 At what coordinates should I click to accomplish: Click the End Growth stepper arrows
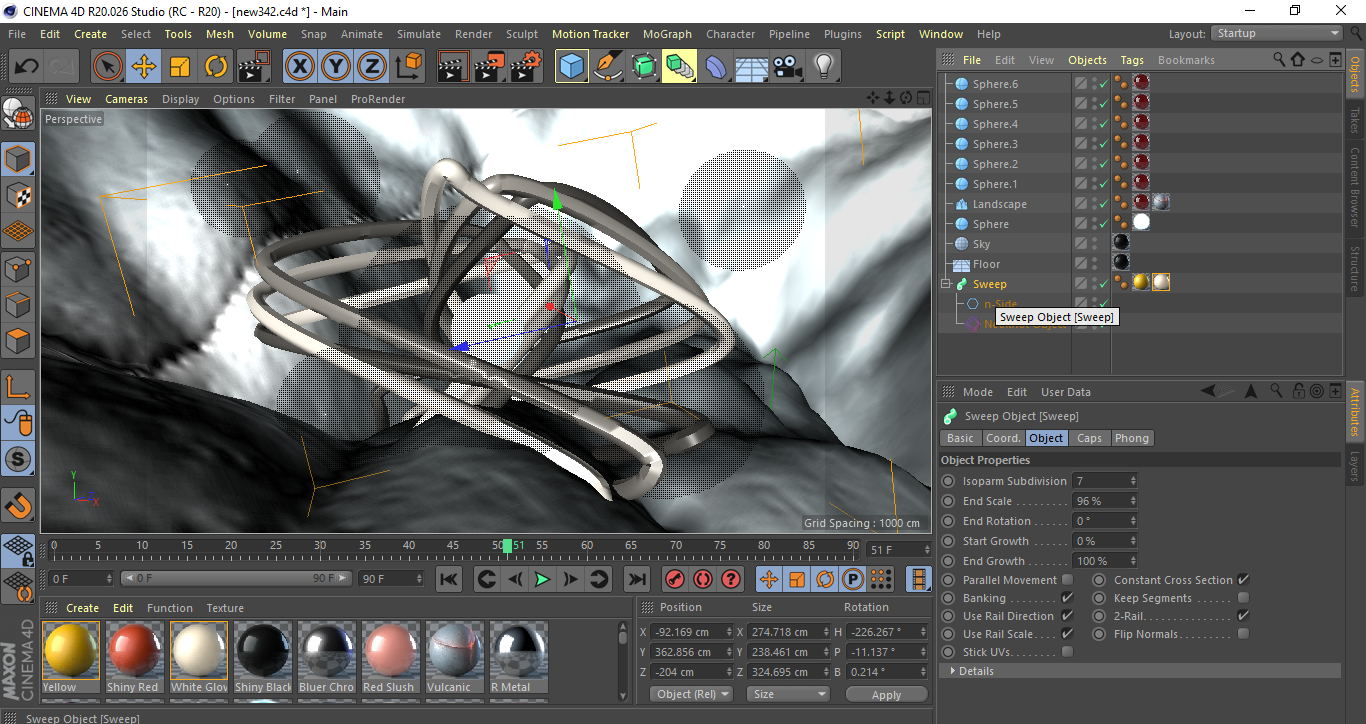[x=1132, y=561]
